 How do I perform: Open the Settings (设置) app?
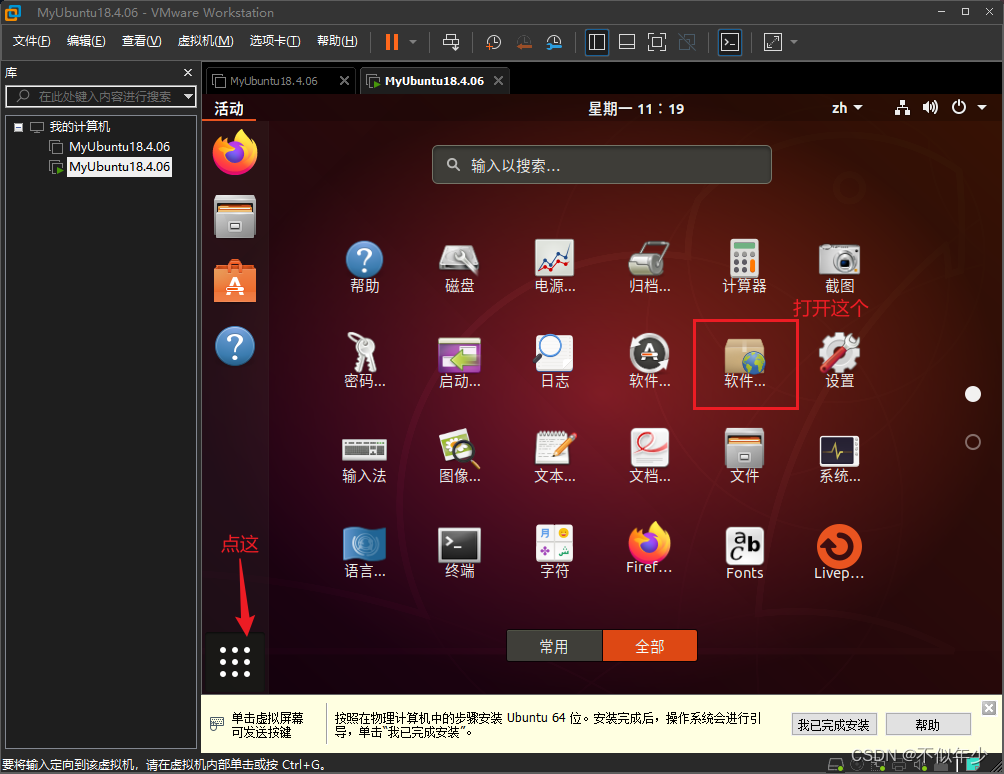pyautogui.click(x=839, y=361)
